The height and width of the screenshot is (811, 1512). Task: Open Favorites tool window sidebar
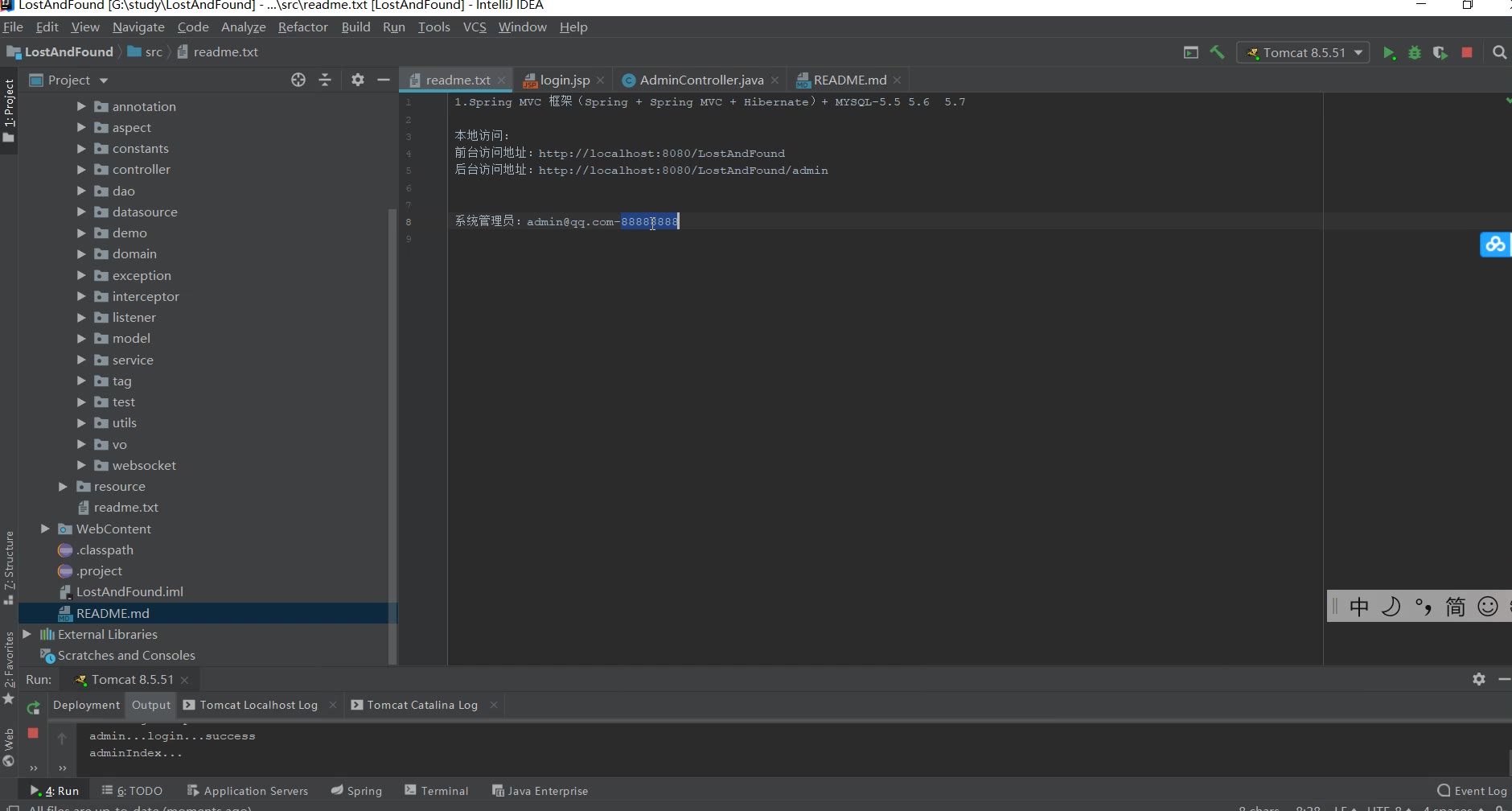coord(9,667)
